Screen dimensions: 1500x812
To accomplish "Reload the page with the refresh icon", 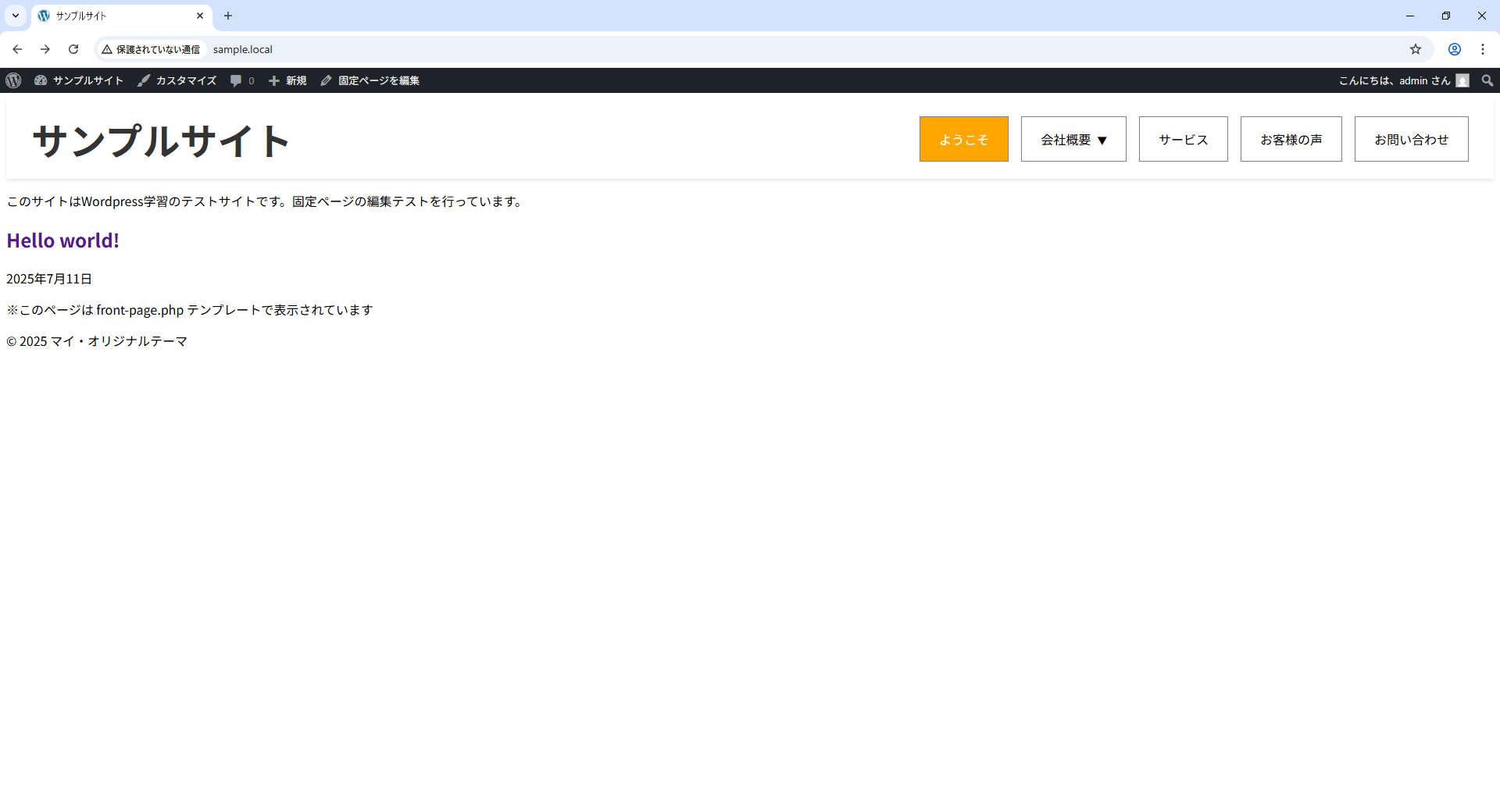I will pyautogui.click(x=73, y=49).
